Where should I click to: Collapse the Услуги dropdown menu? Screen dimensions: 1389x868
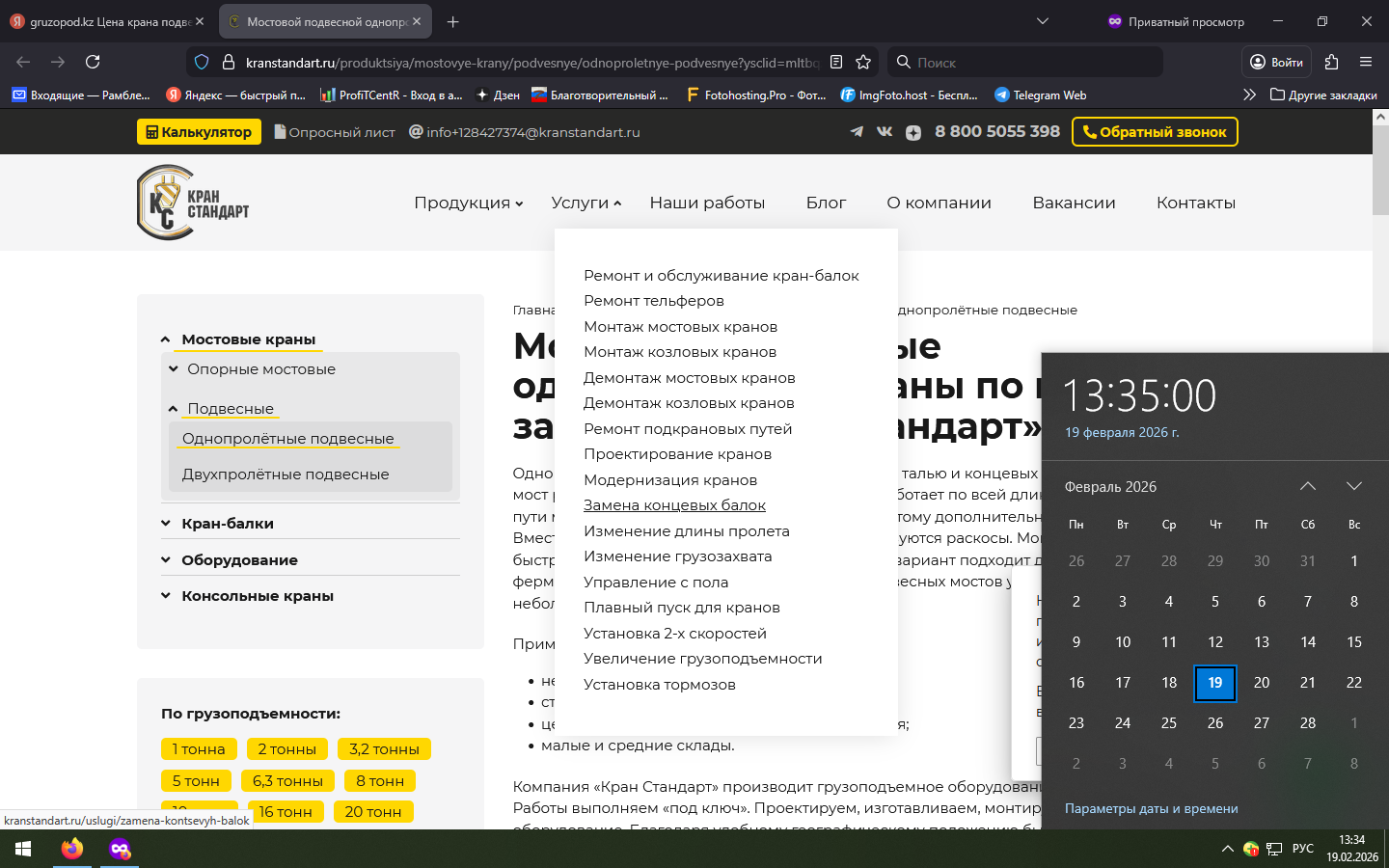586,203
